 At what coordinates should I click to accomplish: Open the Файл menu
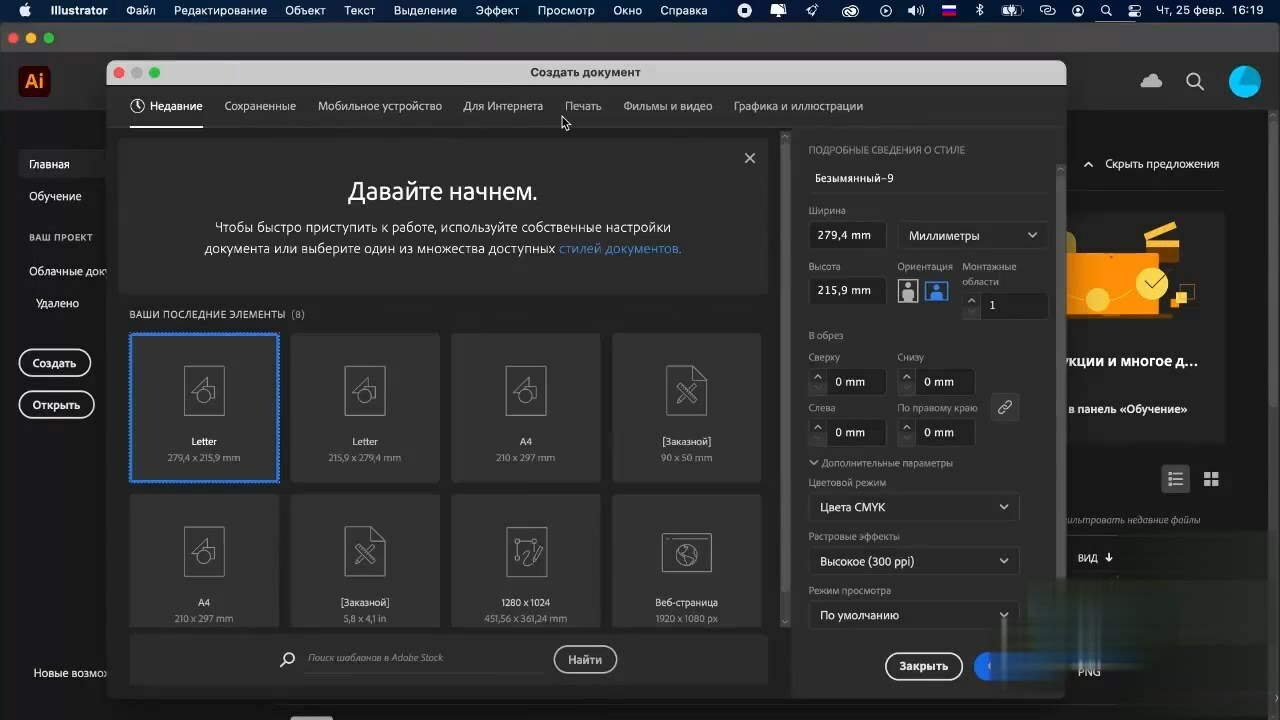coord(141,11)
